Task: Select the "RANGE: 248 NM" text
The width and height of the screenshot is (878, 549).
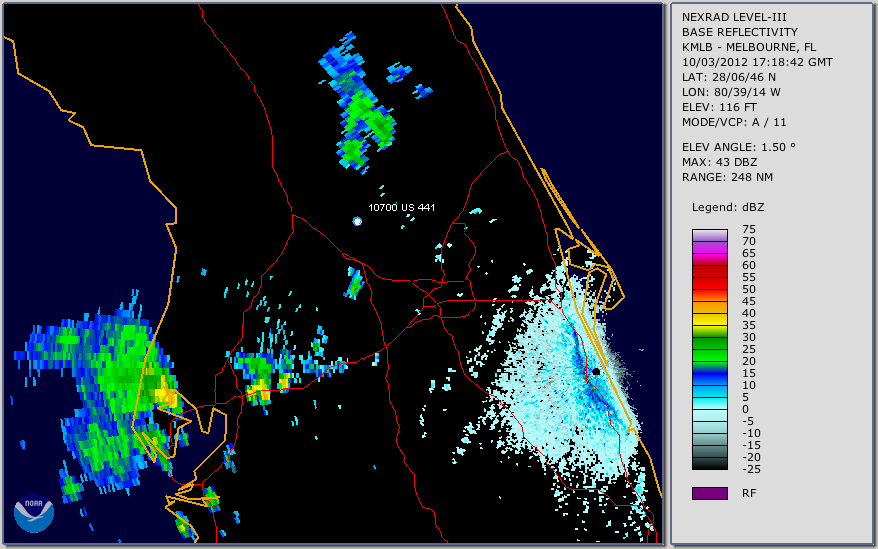Action: (727, 178)
